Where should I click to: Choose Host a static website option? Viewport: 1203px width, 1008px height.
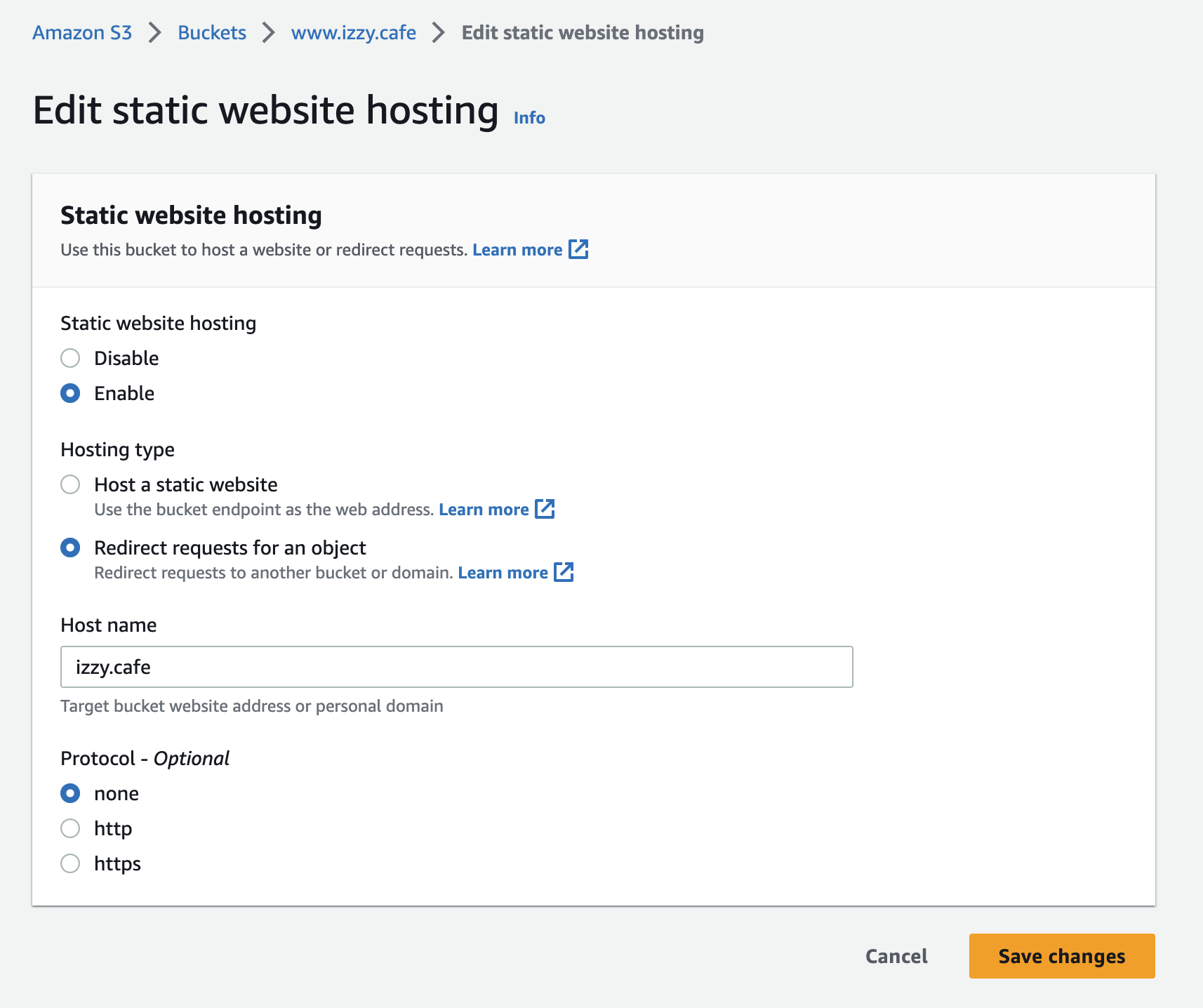click(x=70, y=484)
